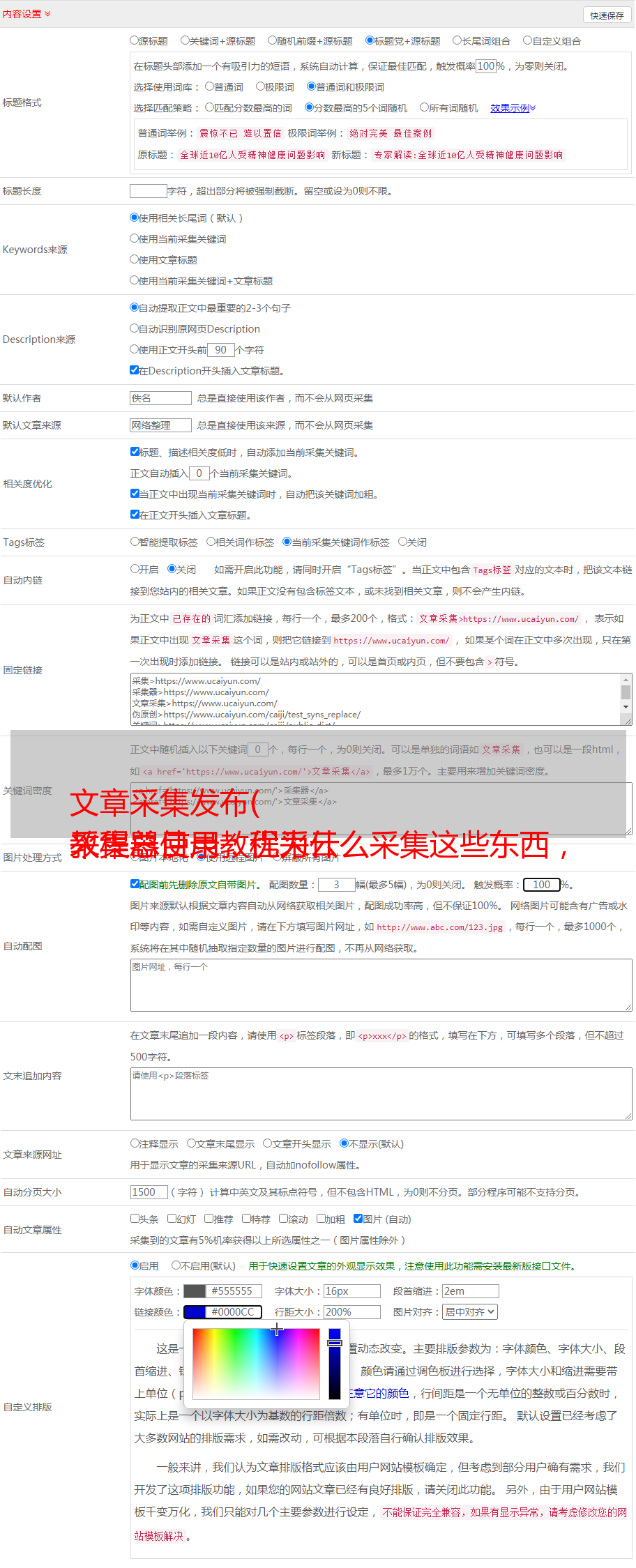
Task: Select 使用正文开头前 characters option
Action: (135, 349)
